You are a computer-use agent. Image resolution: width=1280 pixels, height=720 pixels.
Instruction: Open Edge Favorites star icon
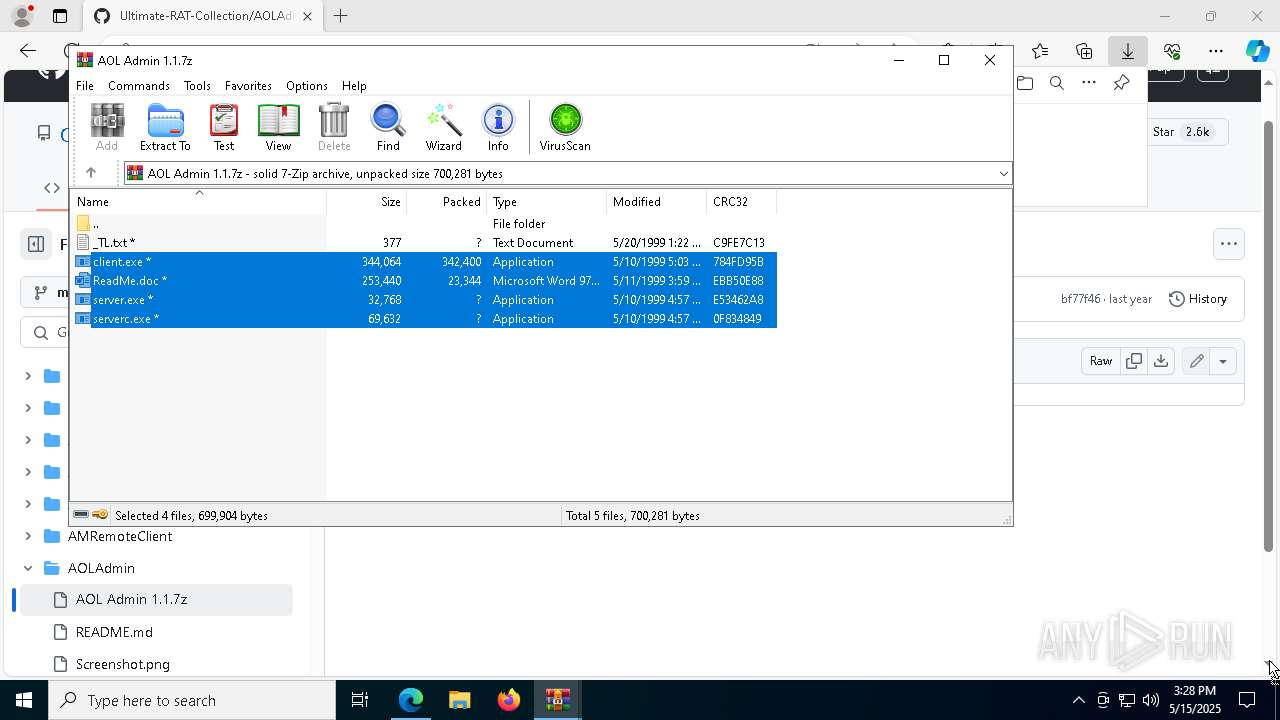(x=1040, y=51)
